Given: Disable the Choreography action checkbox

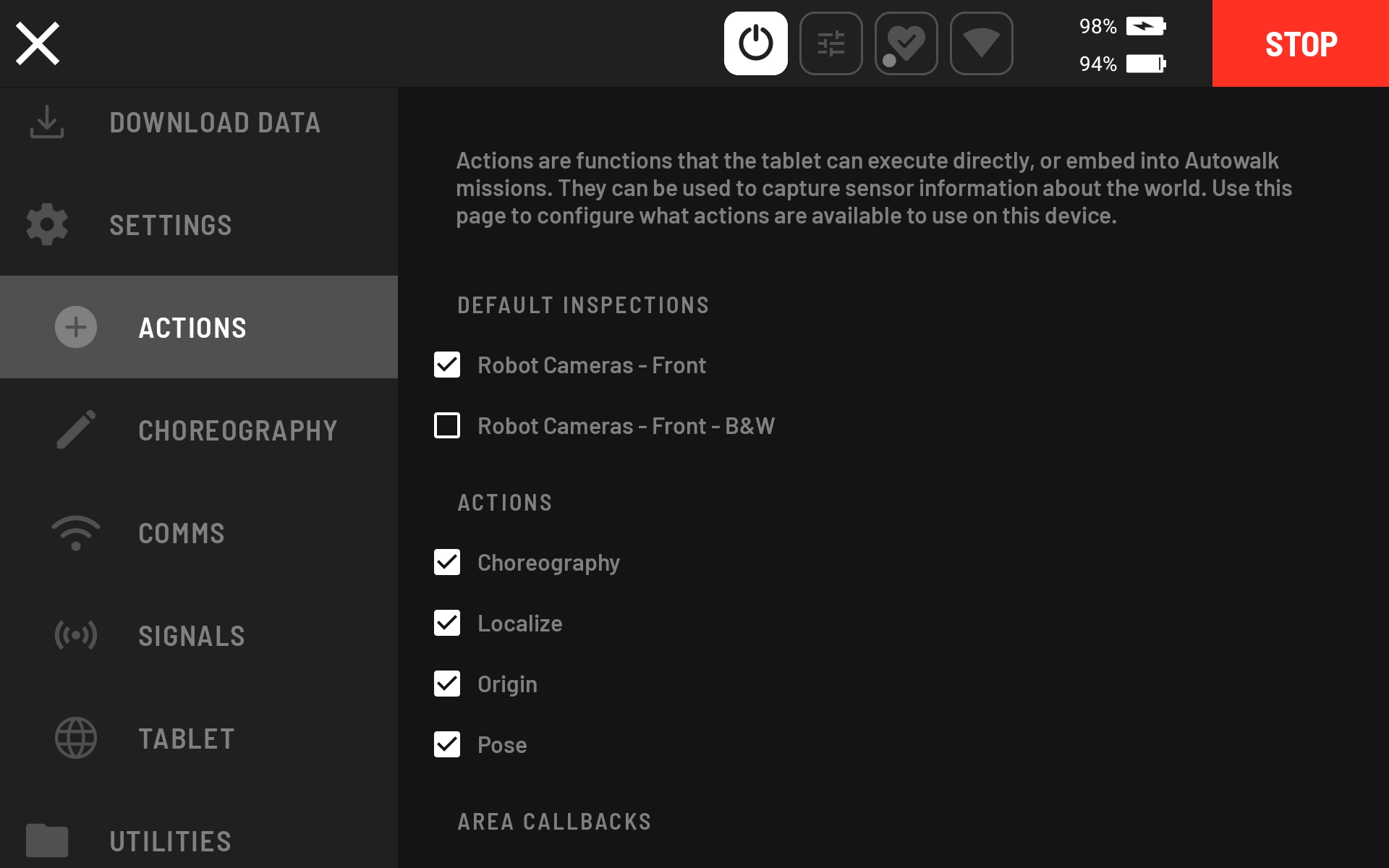Looking at the screenshot, I should [447, 562].
